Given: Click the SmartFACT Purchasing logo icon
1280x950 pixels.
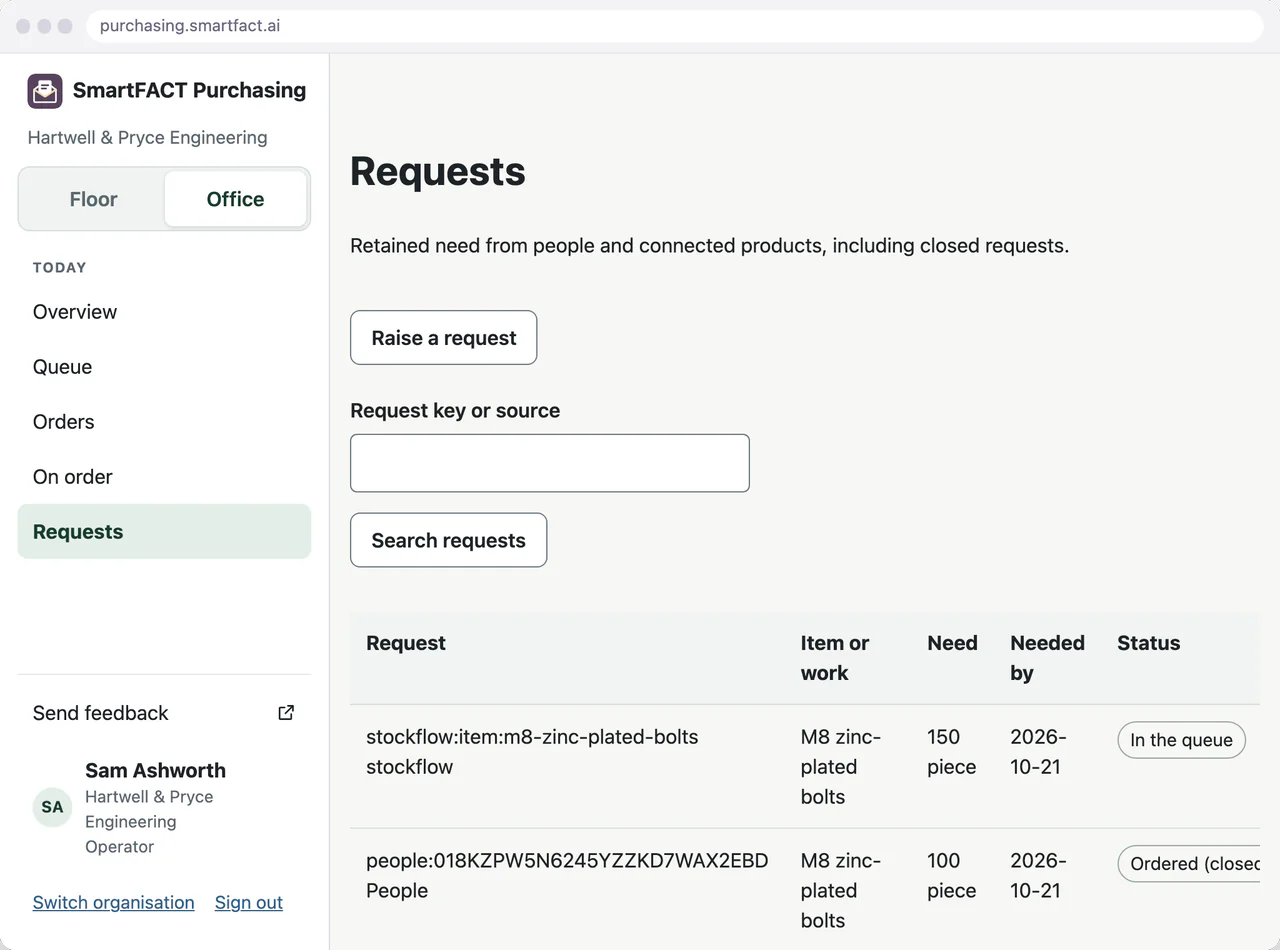Looking at the screenshot, I should (45, 91).
